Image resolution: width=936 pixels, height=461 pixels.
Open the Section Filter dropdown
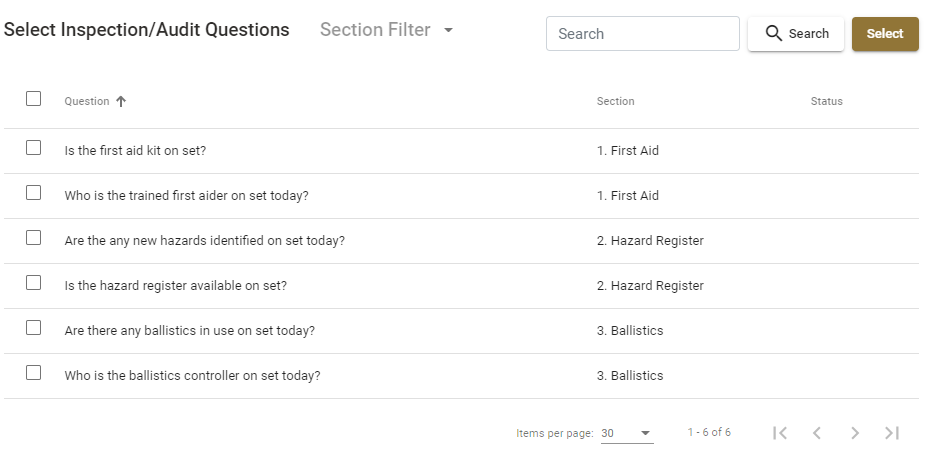[x=386, y=30]
